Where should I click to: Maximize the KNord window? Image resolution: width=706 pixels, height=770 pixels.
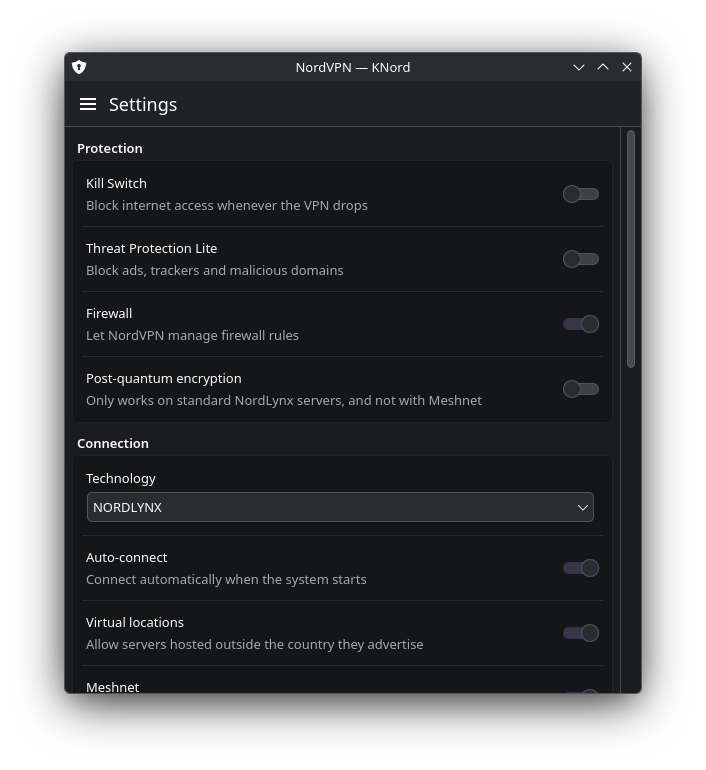[x=603, y=67]
